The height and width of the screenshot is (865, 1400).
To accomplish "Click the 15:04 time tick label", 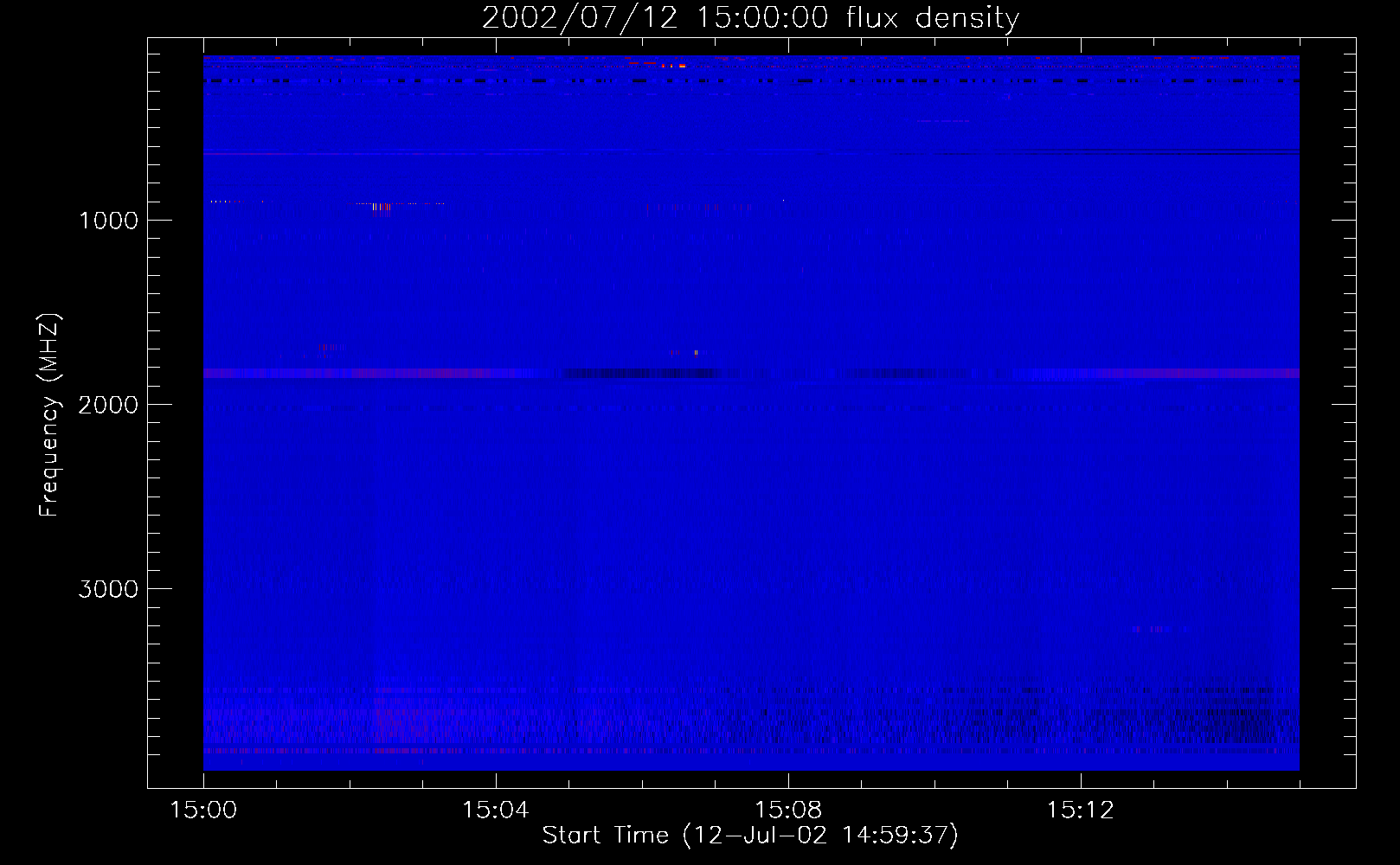I will point(495,811).
